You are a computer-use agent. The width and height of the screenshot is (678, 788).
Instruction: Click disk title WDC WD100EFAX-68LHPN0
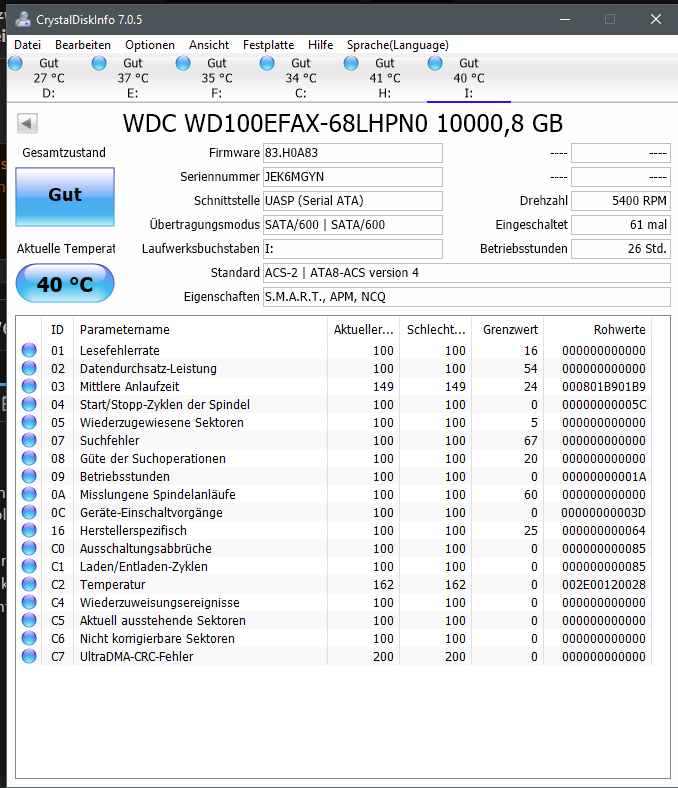click(275, 124)
